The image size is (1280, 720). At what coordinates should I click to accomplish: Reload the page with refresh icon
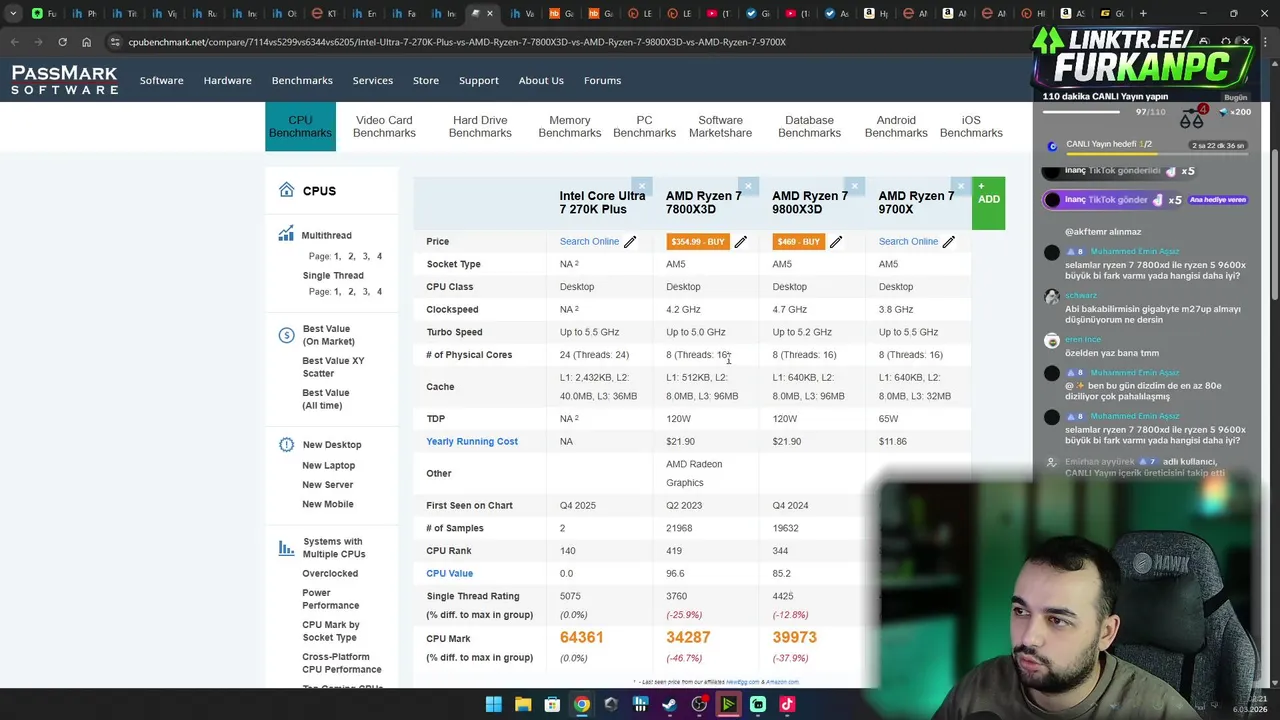click(62, 42)
